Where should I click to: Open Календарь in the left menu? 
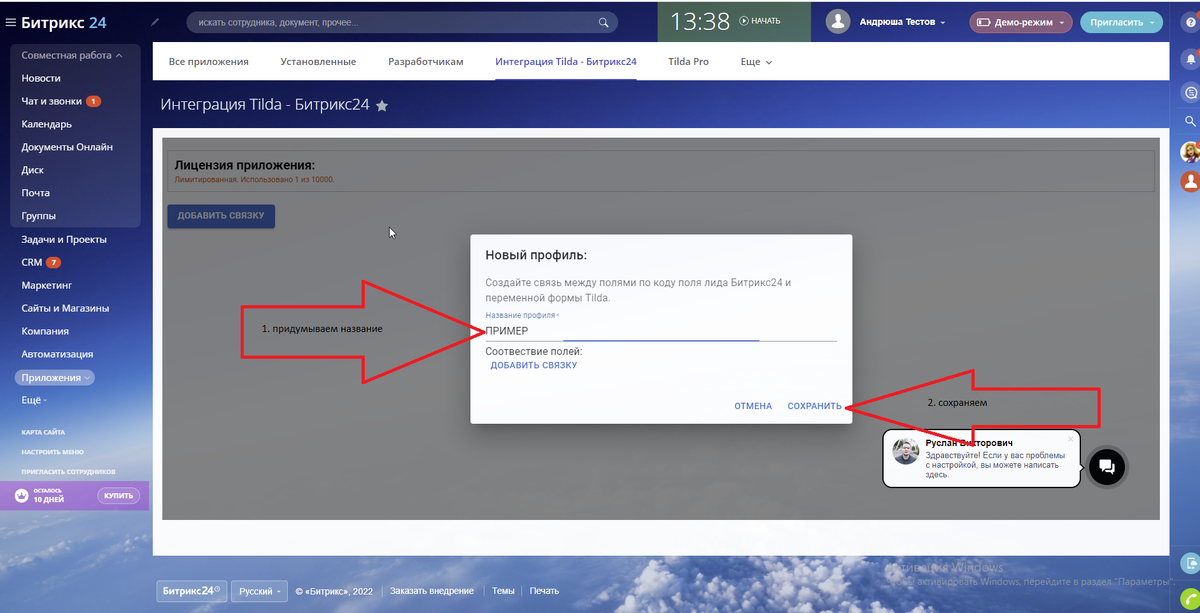(x=46, y=124)
